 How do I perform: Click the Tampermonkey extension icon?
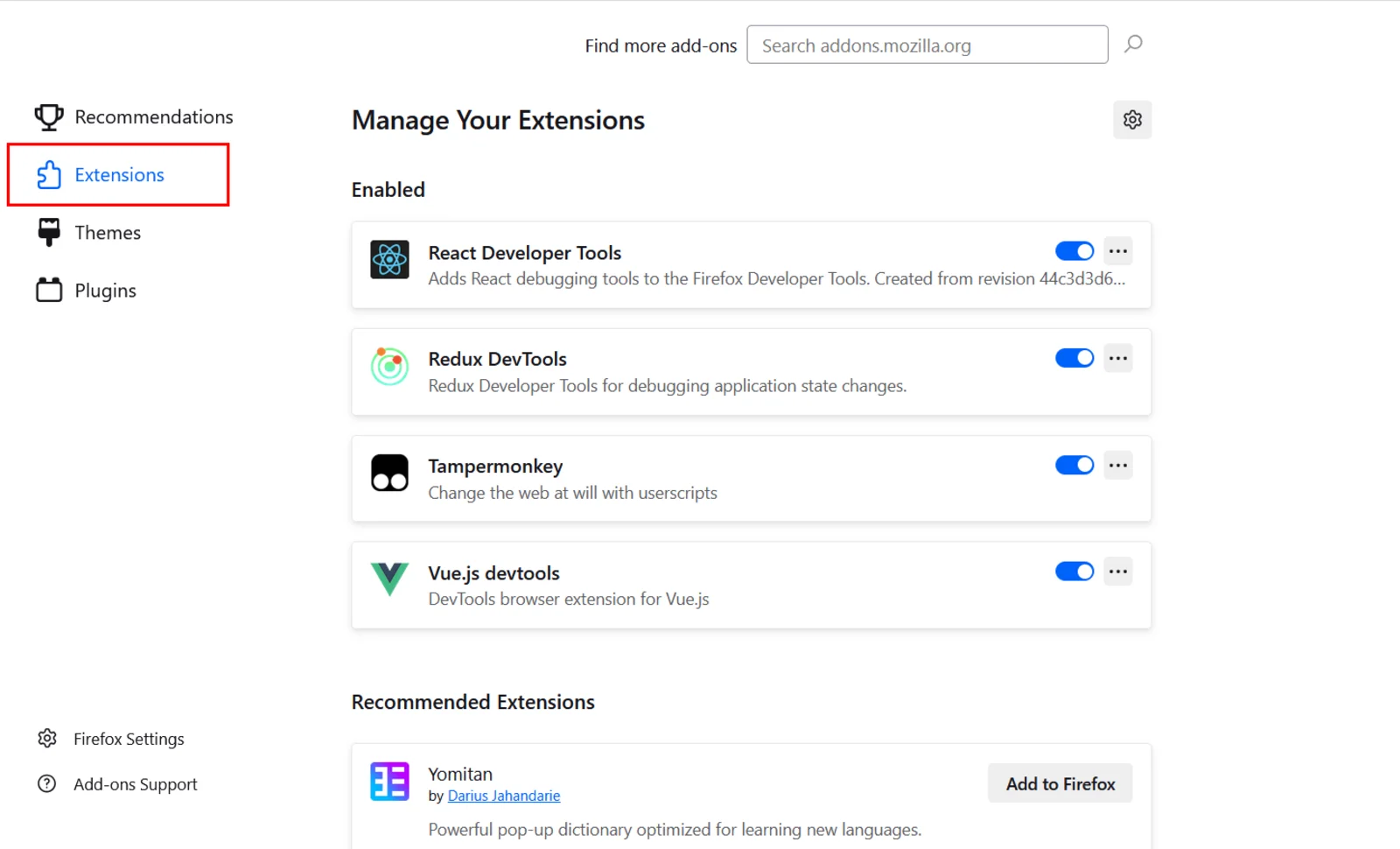[x=389, y=473]
